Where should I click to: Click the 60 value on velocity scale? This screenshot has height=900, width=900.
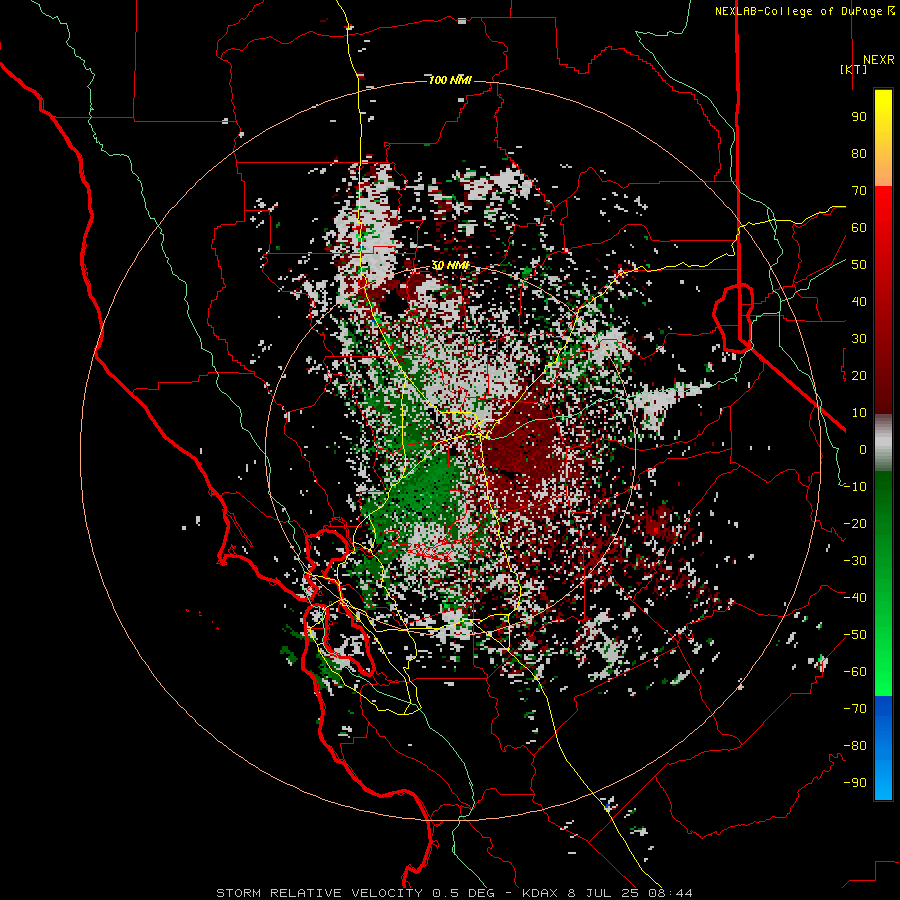point(859,228)
